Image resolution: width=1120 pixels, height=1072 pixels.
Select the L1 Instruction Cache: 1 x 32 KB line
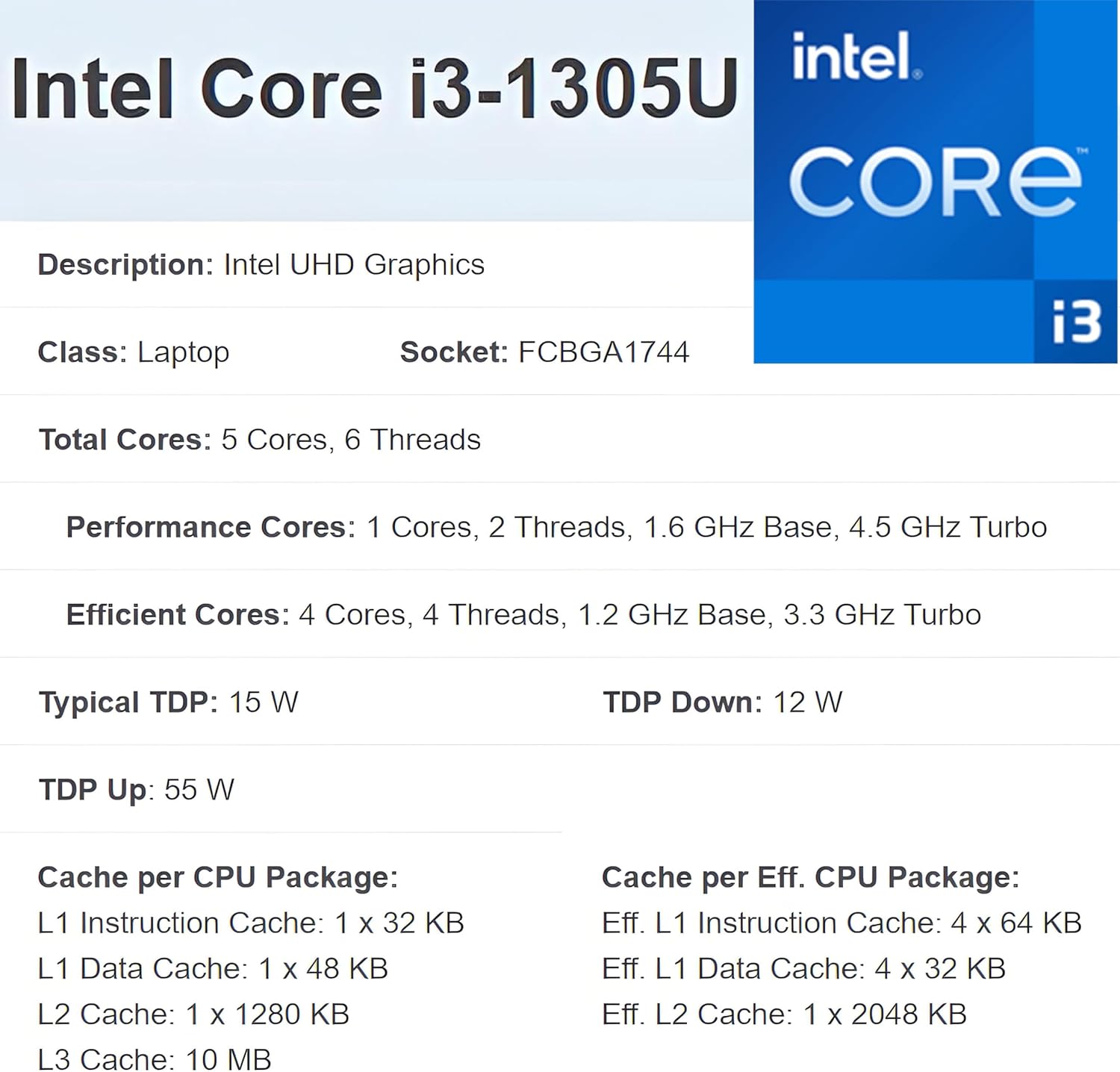click(x=251, y=923)
